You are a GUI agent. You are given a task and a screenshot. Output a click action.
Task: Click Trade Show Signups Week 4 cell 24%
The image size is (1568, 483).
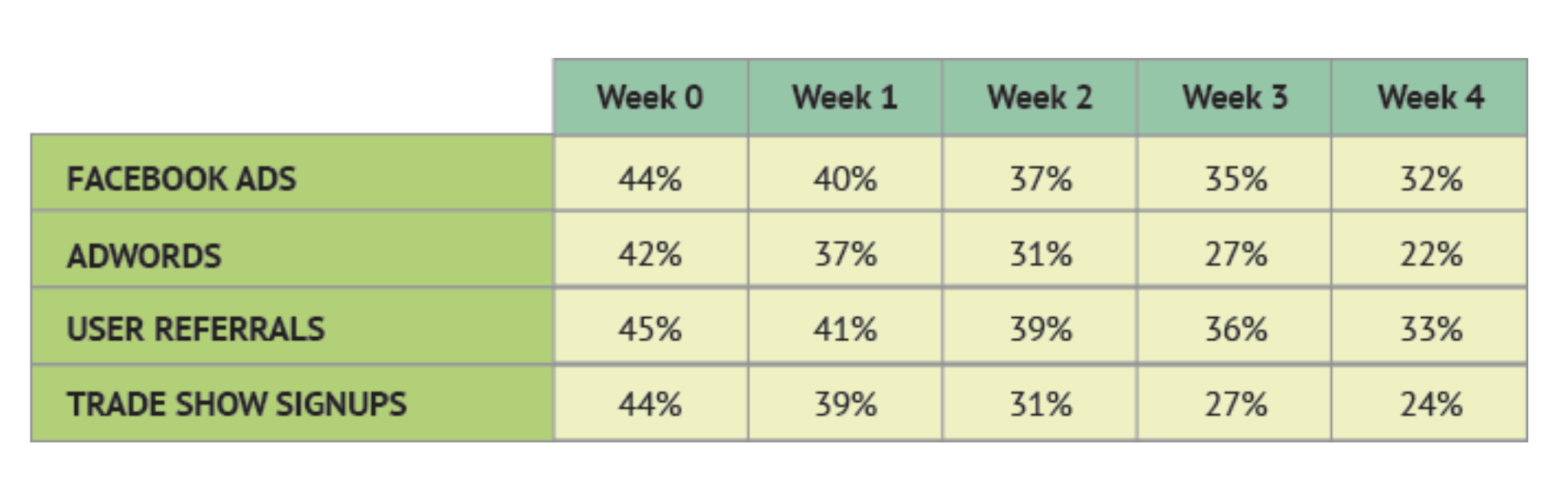click(1430, 404)
